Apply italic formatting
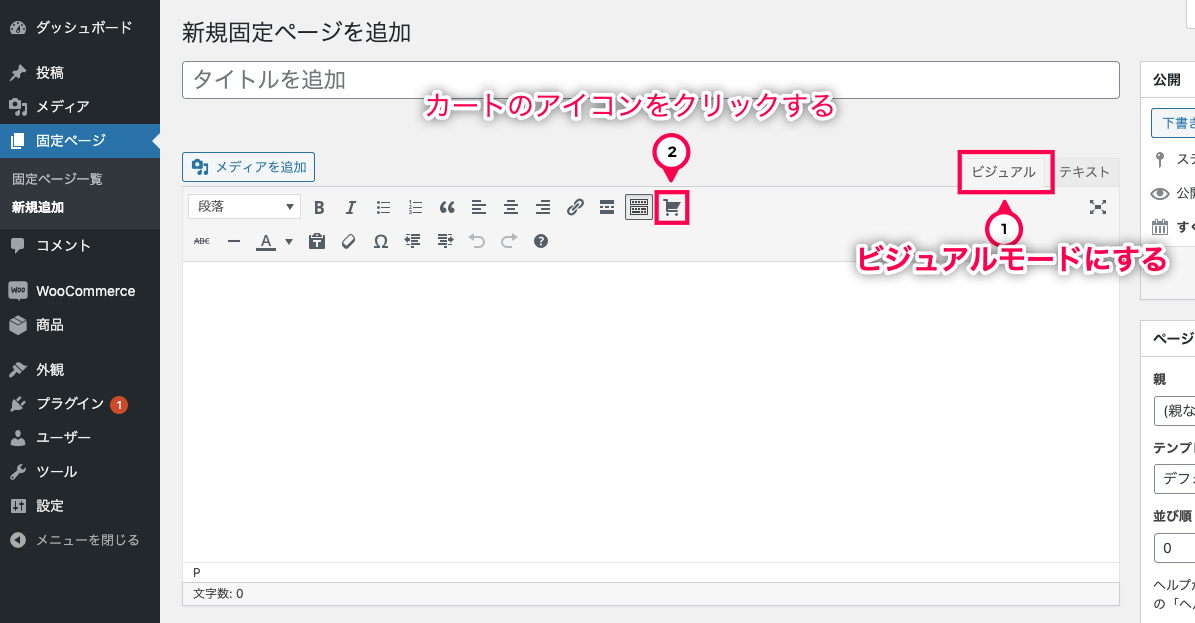The image size is (1195, 623). pyautogui.click(x=351, y=208)
